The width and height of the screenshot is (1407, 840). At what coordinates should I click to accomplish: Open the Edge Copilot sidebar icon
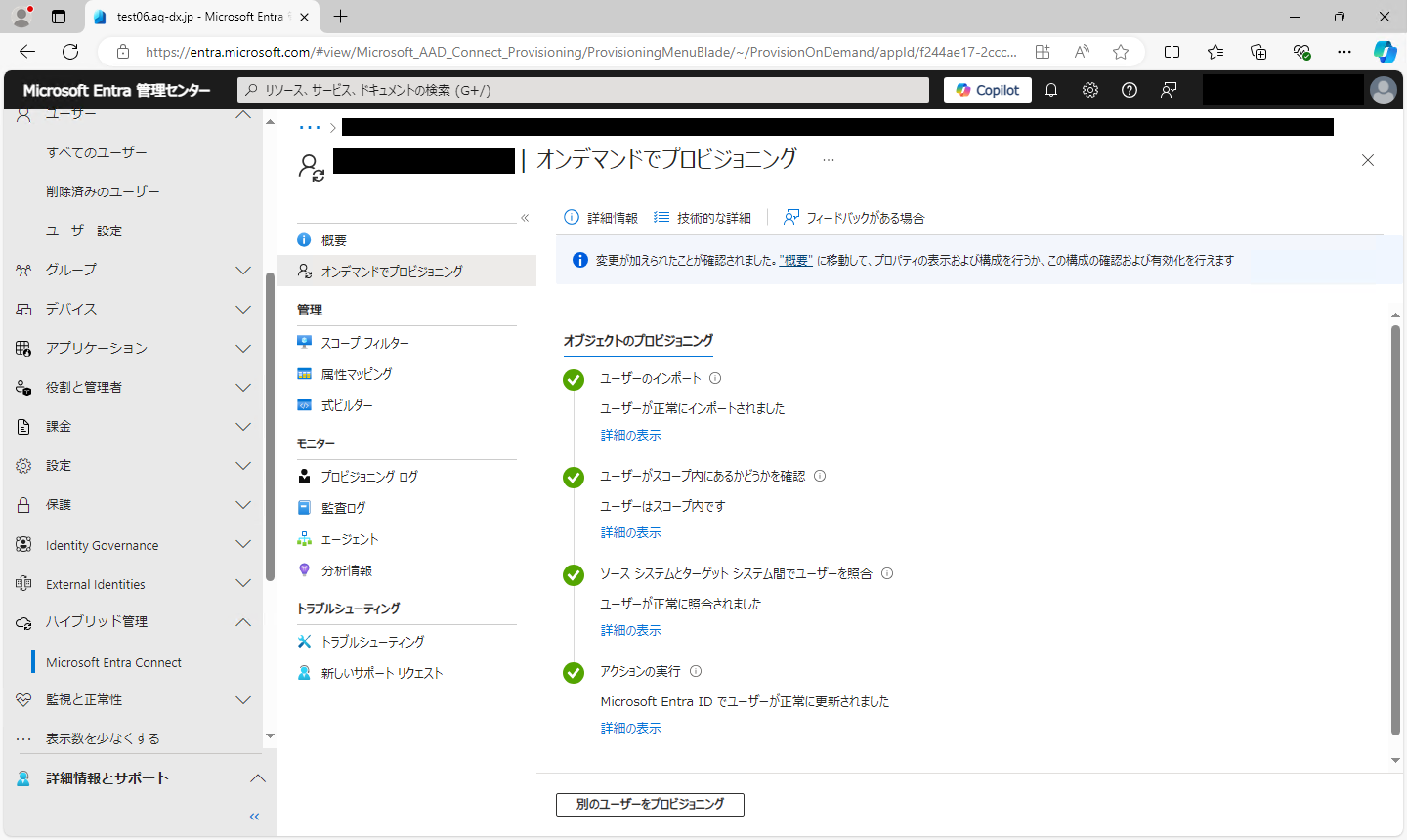tap(1385, 52)
